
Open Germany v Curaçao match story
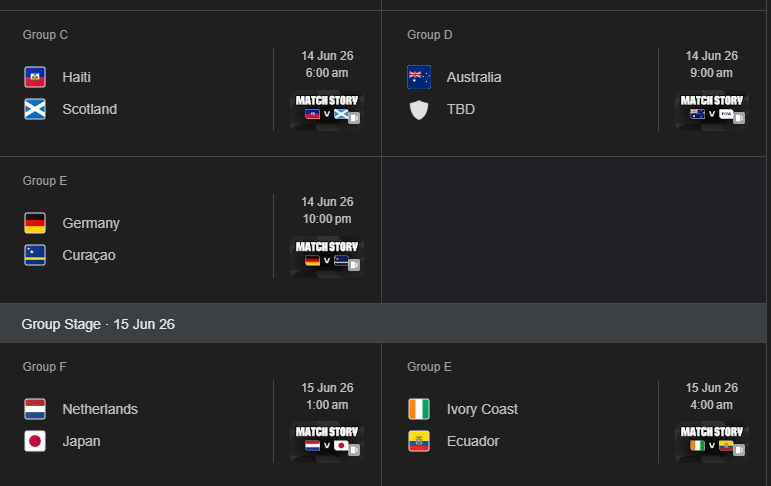[x=327, y=255]
